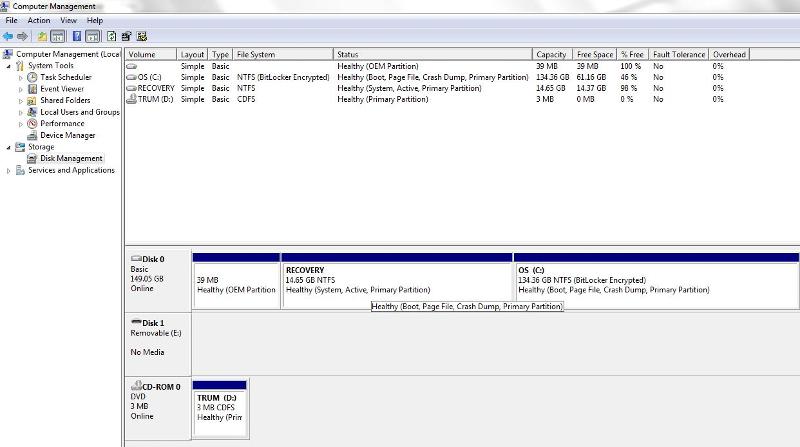
Task: Select Device Manager label in the tree
Action: (68, 135)
